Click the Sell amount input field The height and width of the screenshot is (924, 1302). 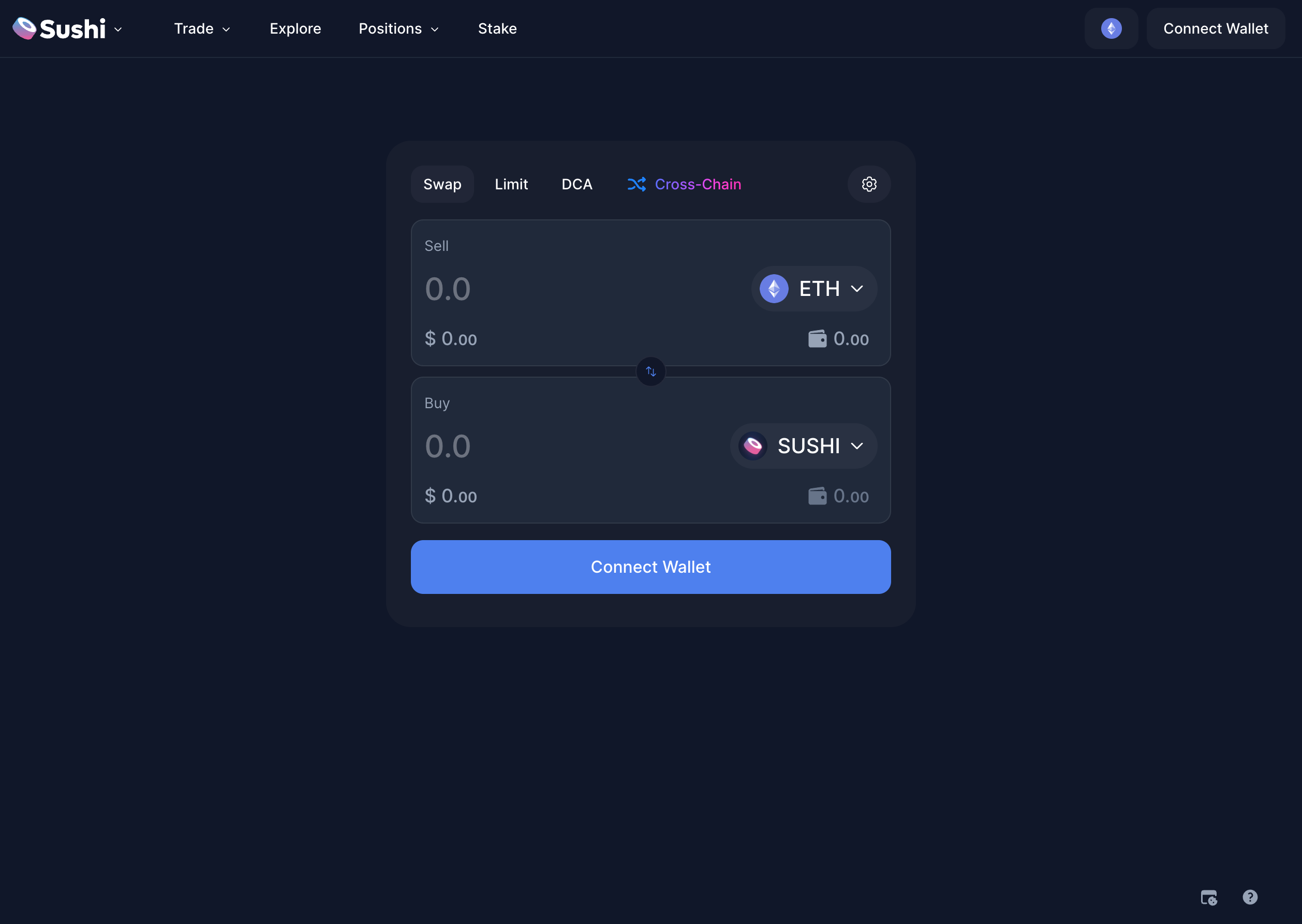click(x=569, y=289)
